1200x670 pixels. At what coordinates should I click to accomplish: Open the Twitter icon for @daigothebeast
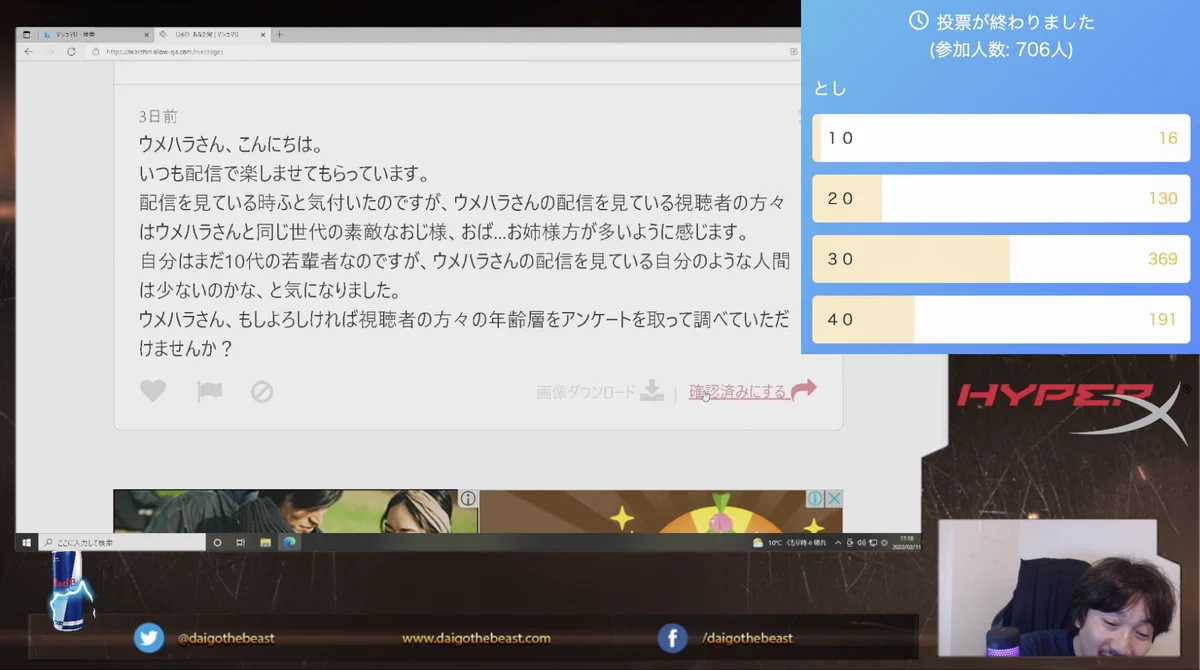(x=150, y=638)
